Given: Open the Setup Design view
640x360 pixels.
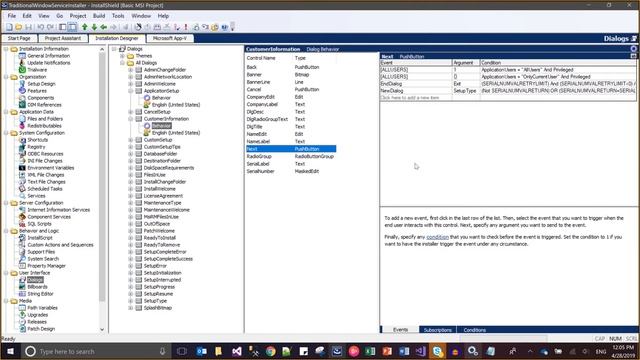Looking at the screenshot, I should 41,84.
